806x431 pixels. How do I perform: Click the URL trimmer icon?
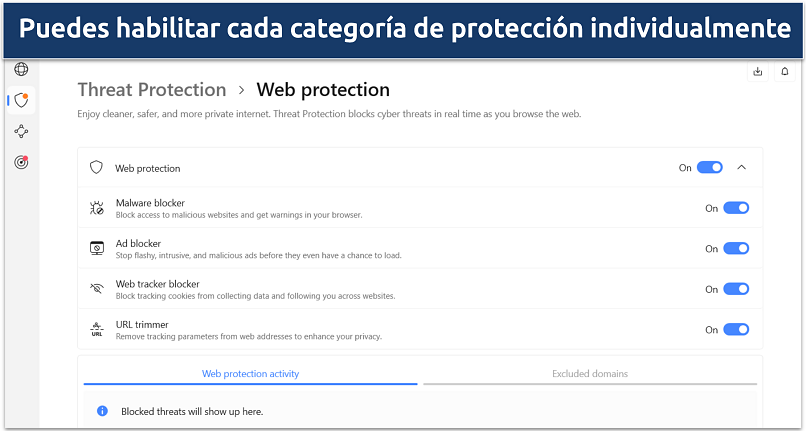point(97,330)
